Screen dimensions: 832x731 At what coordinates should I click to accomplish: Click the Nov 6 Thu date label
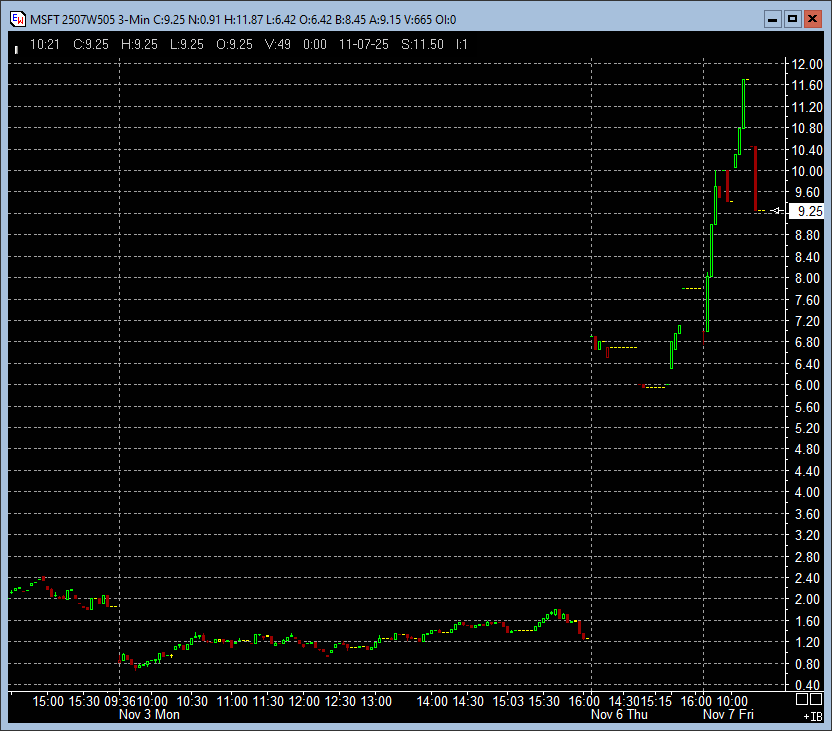618,715
